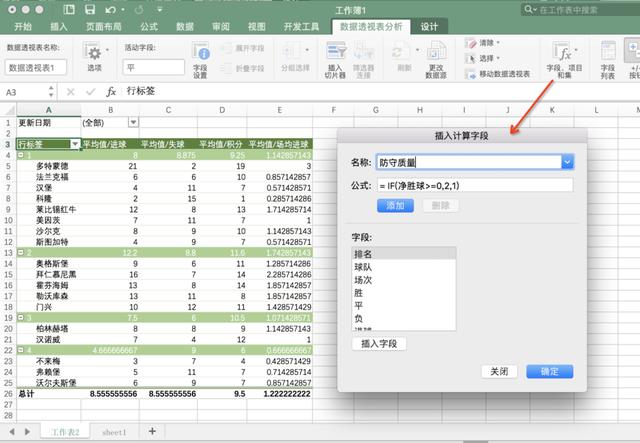Click the select-all corner of the sheet

[9, 110]
